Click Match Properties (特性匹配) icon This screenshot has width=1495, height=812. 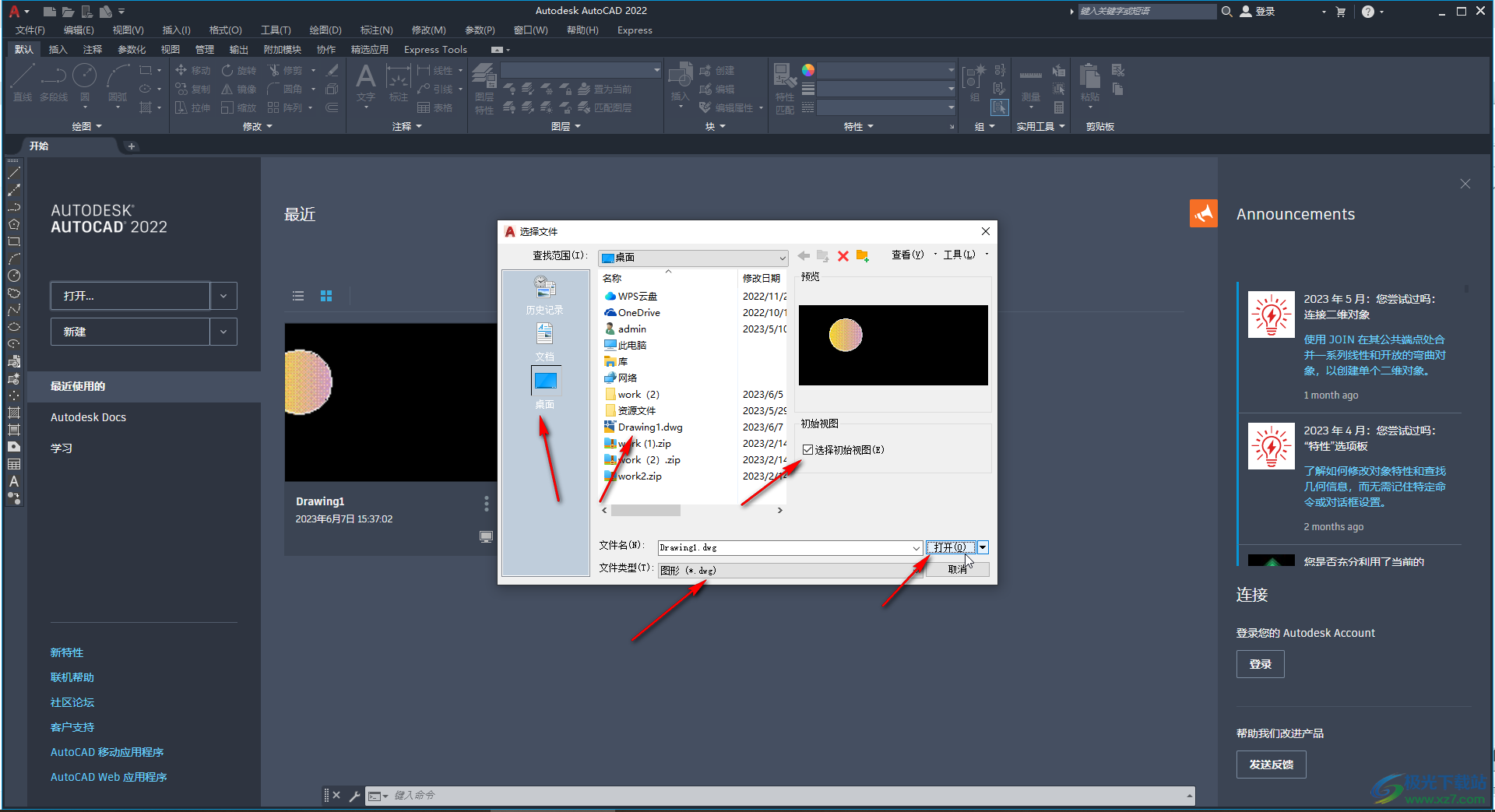(785, 88)
